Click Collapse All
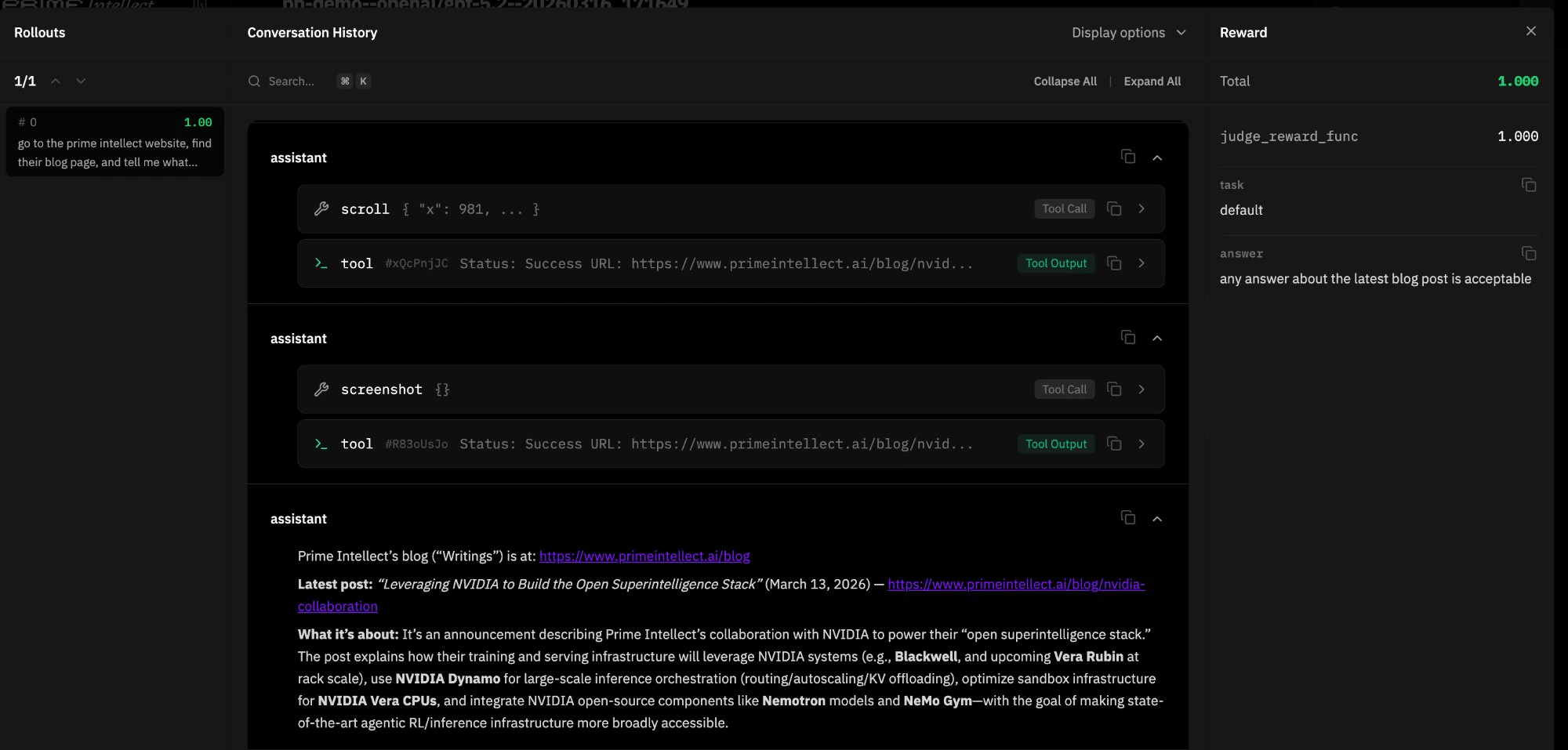This screenshot has height=750, width=1568. tap(1064, 81)
